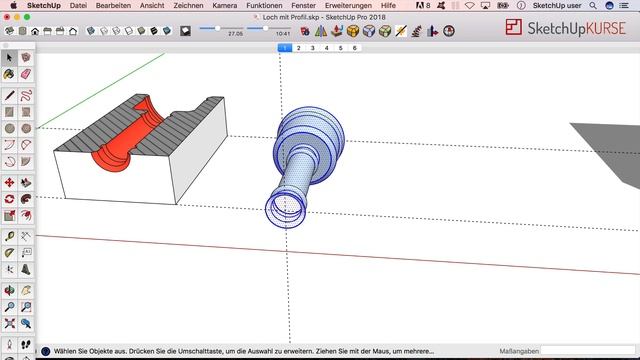
Task: Select the Arc tool
Action: (9, 145)
